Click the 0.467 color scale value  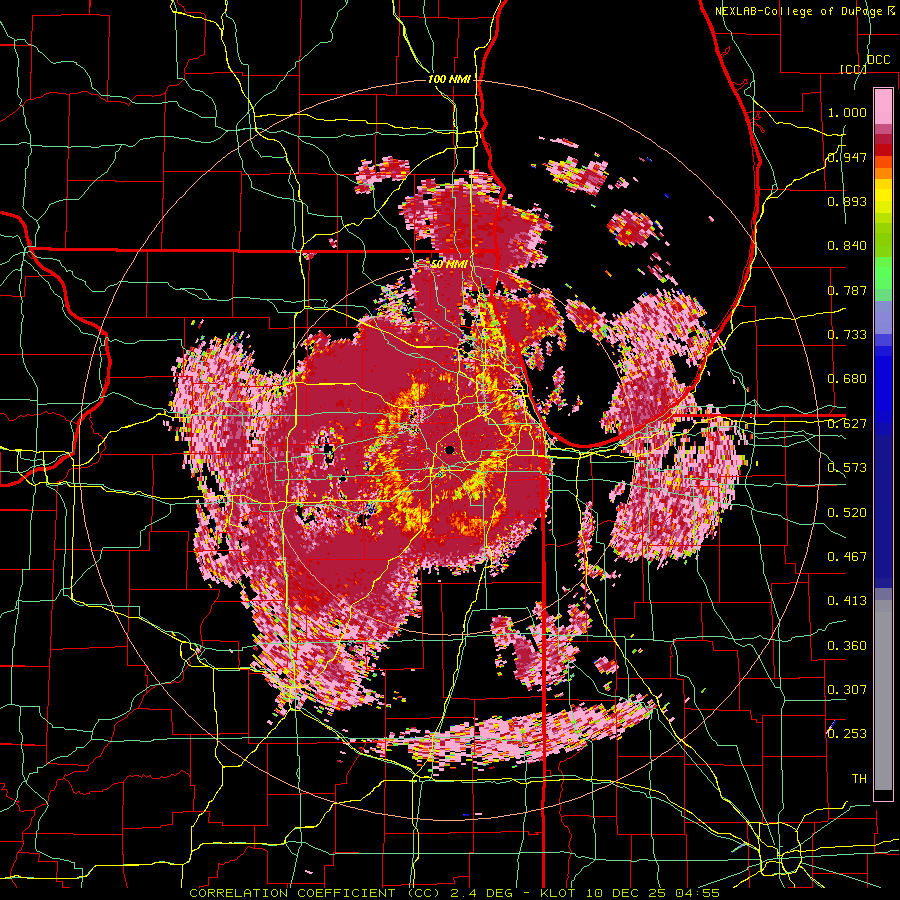(847, 557)
